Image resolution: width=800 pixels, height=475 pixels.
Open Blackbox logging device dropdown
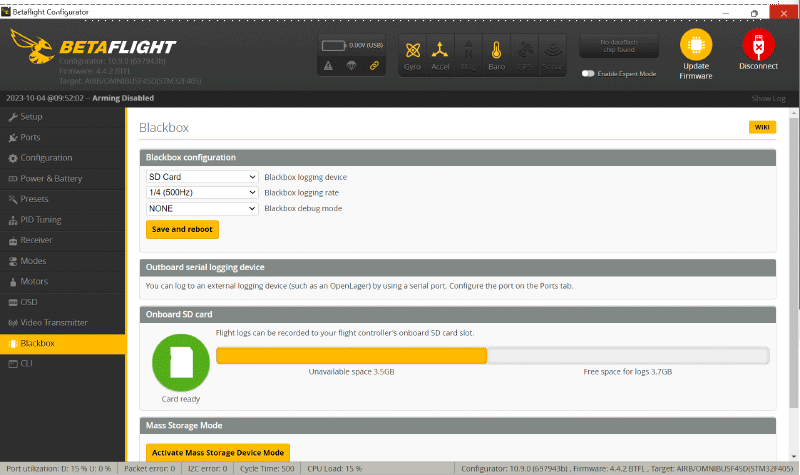(202, 177)
